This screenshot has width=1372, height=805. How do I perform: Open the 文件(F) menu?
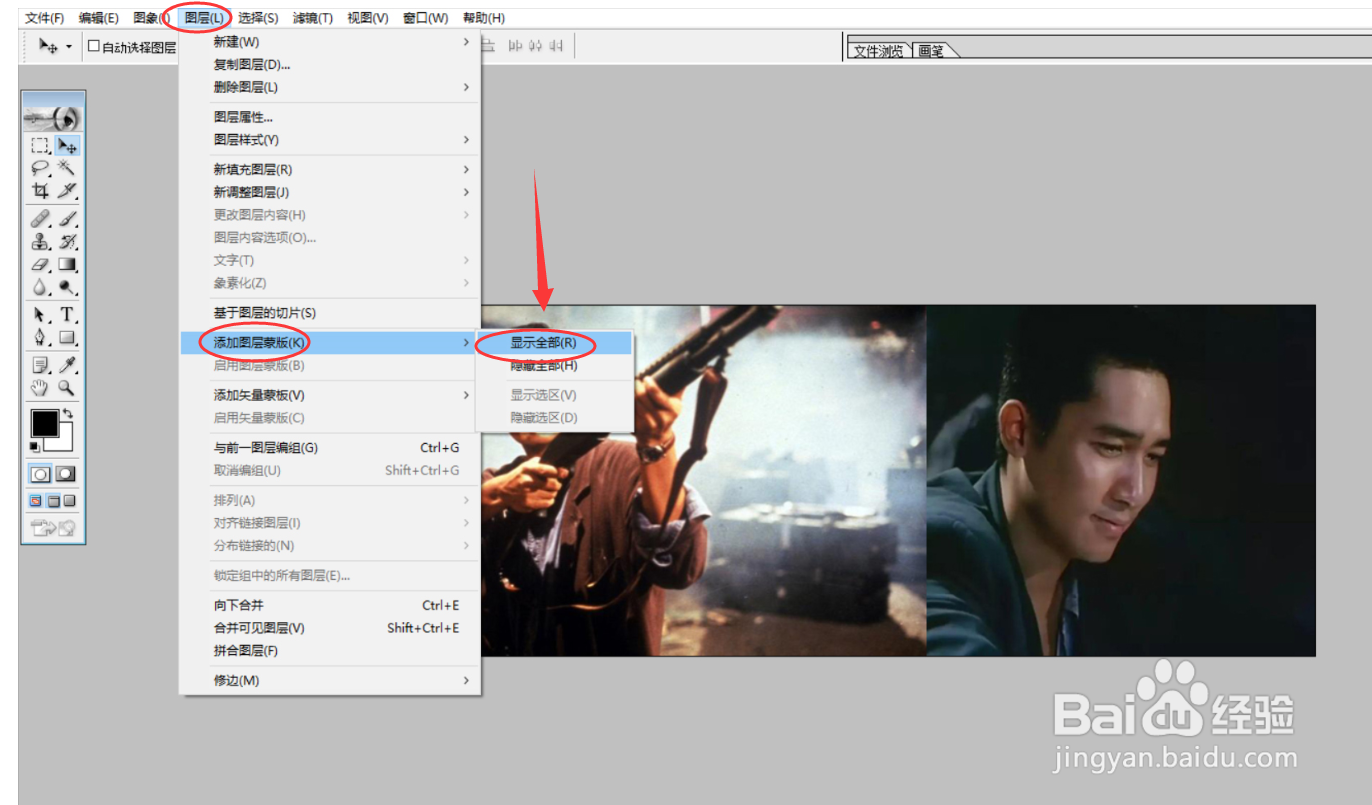[44, 18]
